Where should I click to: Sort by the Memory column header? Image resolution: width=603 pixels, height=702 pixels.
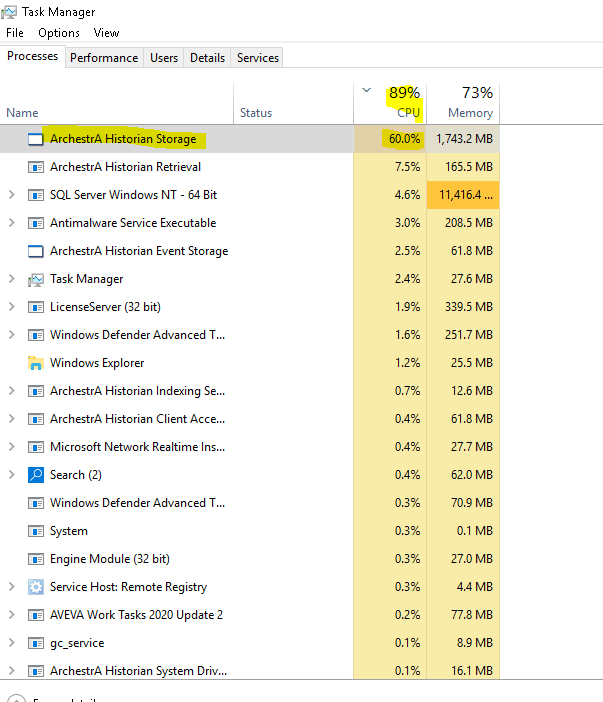coord(463,103)
